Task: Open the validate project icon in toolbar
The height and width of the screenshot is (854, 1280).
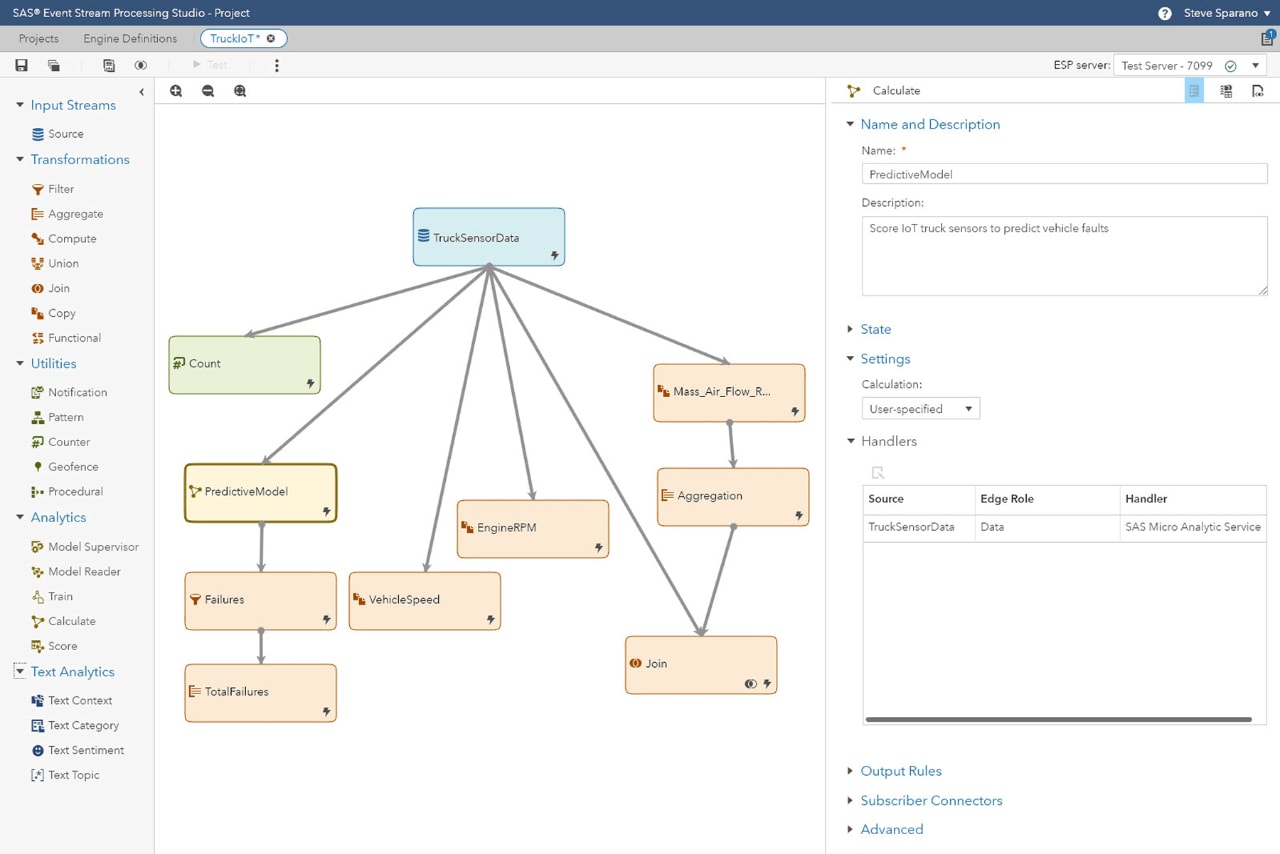Action: [x=109, y=65]
